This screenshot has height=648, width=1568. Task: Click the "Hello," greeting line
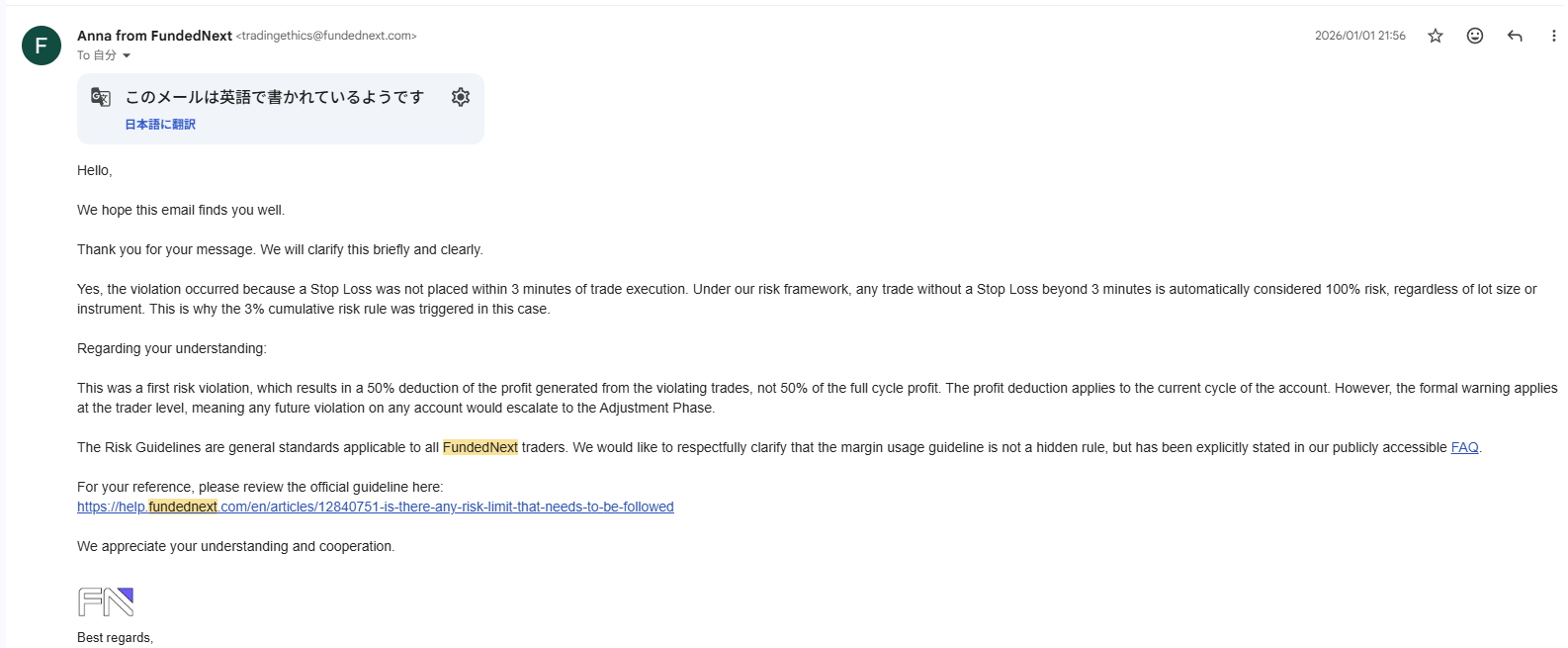click(x=95, y=170)
